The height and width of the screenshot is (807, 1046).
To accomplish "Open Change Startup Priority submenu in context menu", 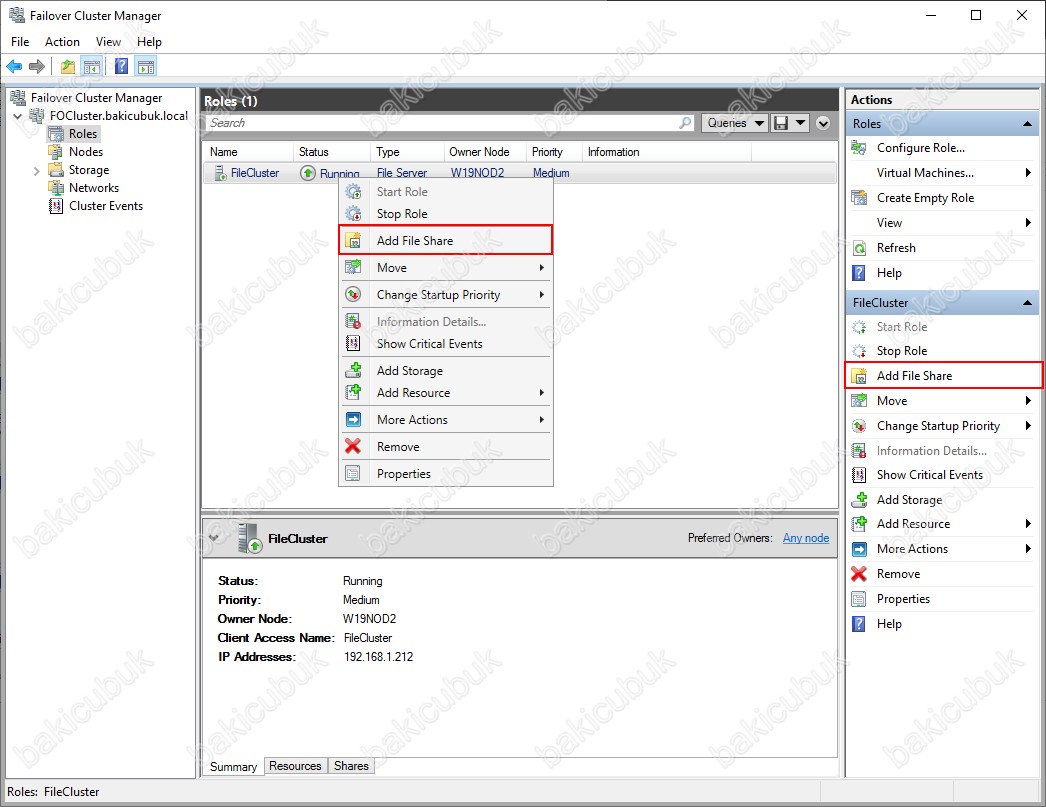I will pos(446,295).
